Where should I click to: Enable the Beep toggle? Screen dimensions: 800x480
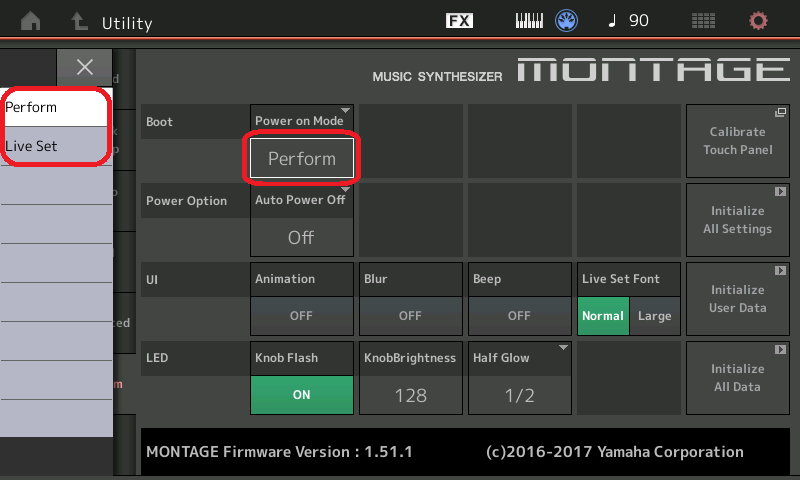tap(519, 315)
